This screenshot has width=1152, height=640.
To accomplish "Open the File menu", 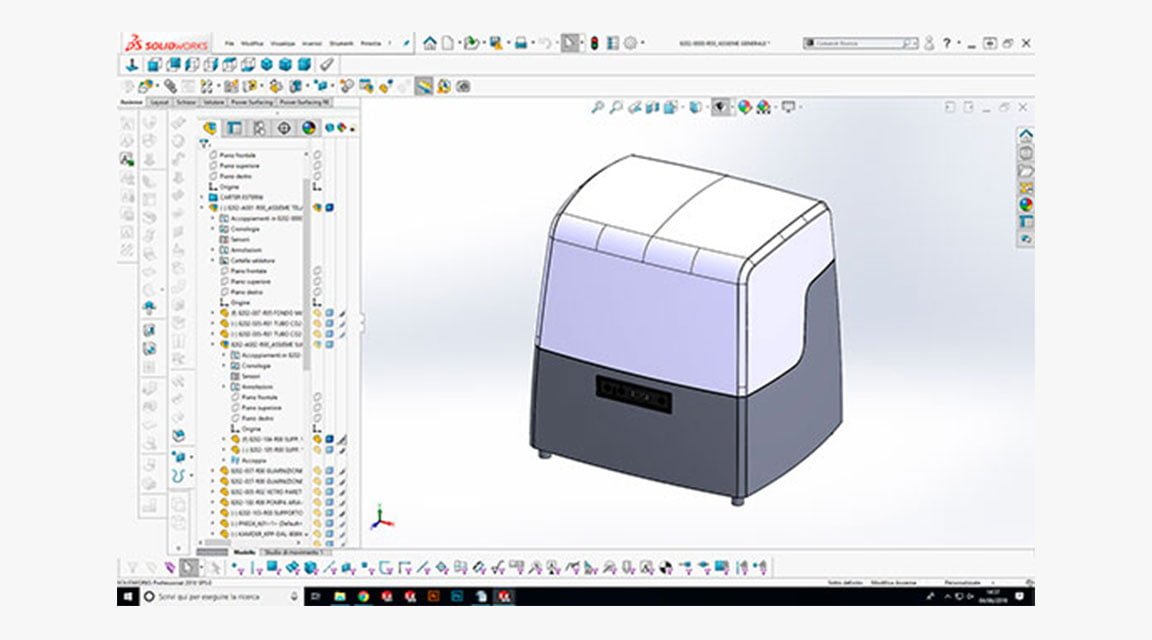I will coord(229,43).
